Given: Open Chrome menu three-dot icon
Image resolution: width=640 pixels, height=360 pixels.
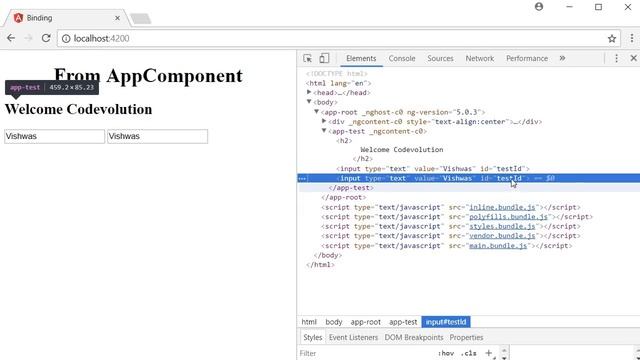Looking at the screenshot, I should tap(631, 38).
